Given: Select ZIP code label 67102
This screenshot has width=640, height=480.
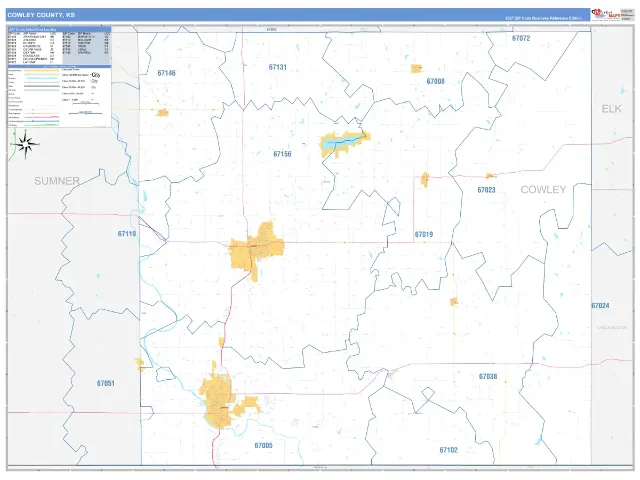Looking at the screenshot, I should (x=448, y=450).
